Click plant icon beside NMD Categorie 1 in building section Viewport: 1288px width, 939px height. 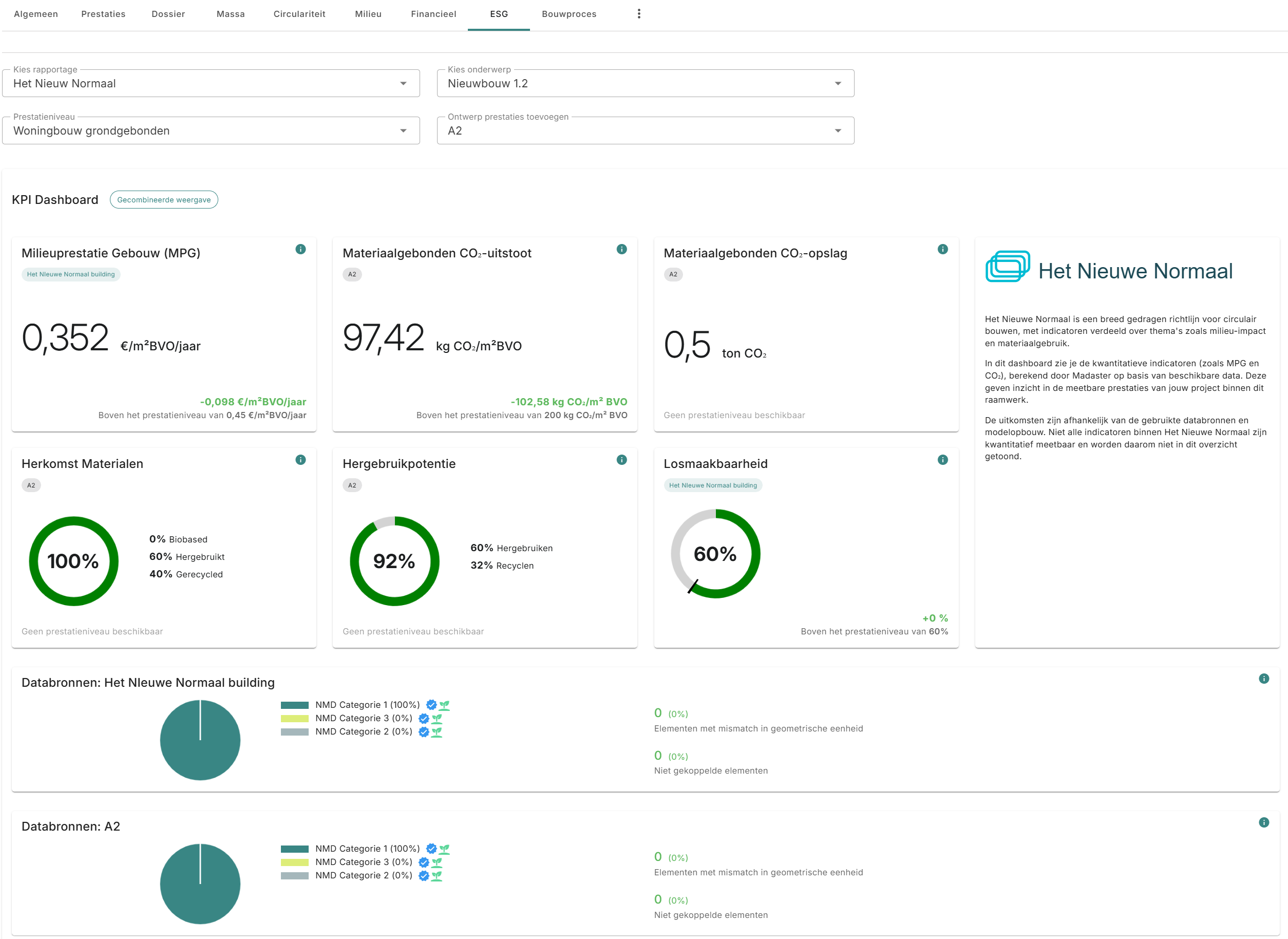[444, 705]
